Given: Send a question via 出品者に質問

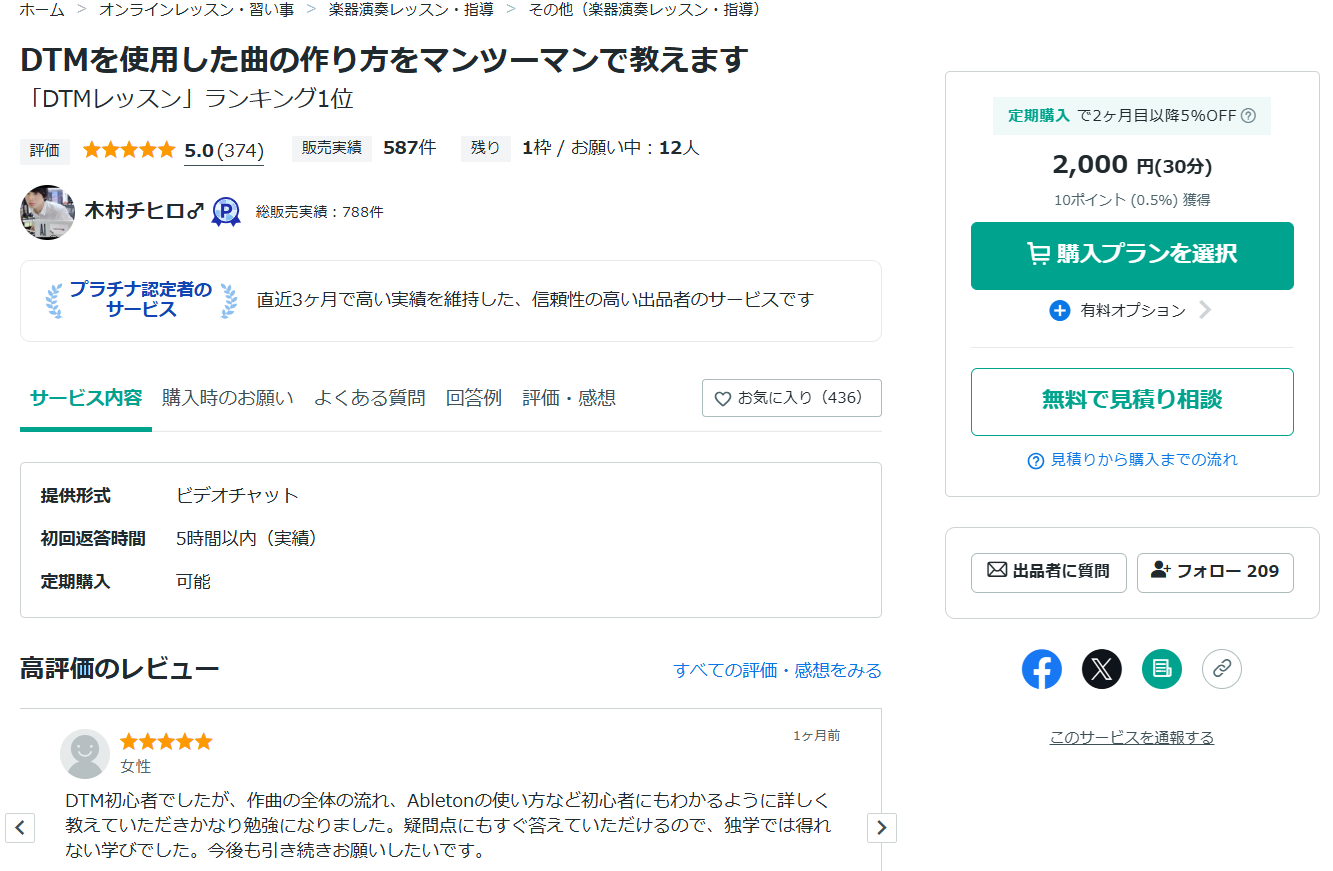Looking at the screenshot, I should pos(1048,572).
